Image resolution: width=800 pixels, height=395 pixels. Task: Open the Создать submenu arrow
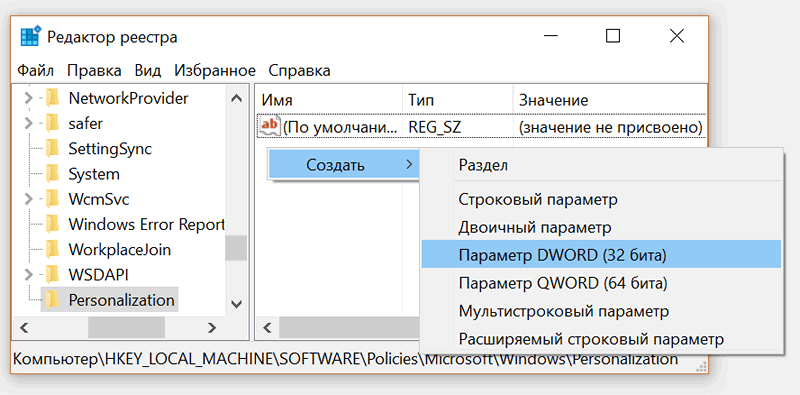coord(409,165)
